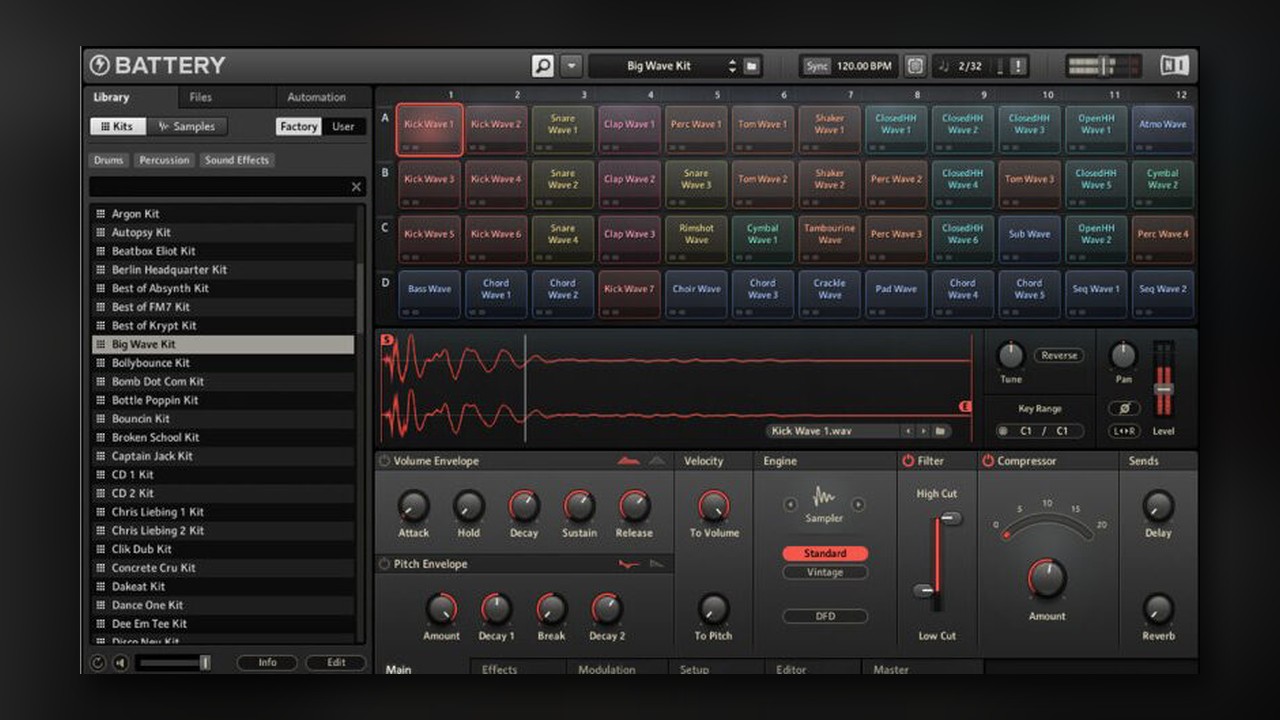
Task: Load next sample with right arrow
Action: pyautogui.click(x=923, y=431)
